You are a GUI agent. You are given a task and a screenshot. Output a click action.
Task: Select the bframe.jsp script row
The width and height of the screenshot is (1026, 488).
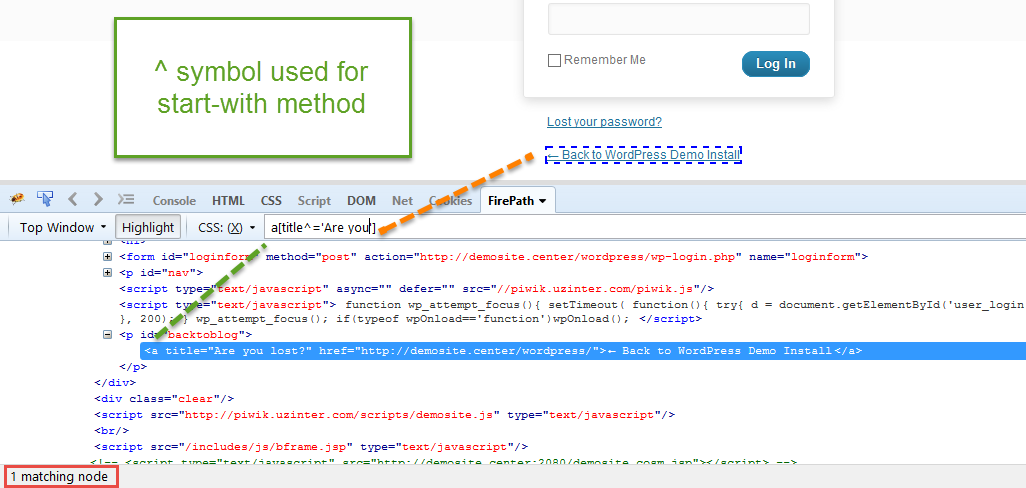311,447
